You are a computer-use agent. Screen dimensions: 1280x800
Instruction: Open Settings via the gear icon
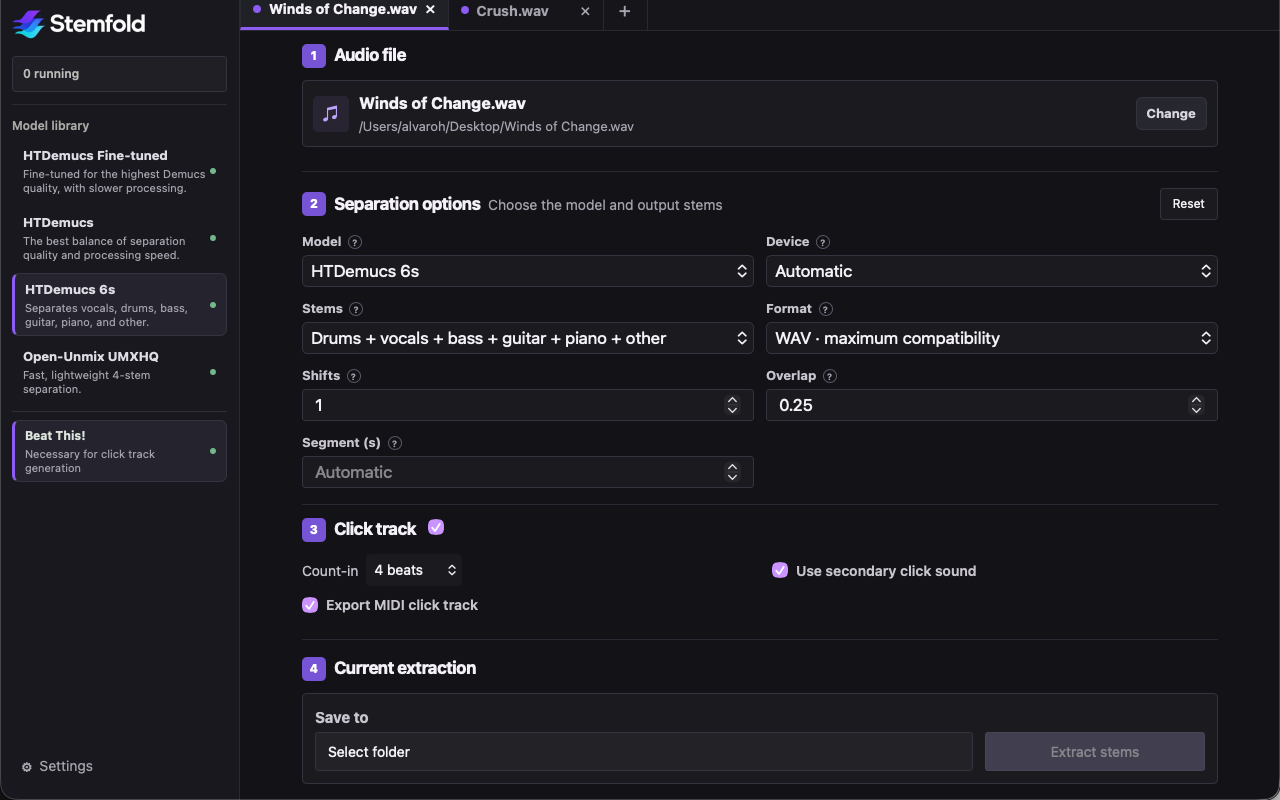tap(27, 767)
